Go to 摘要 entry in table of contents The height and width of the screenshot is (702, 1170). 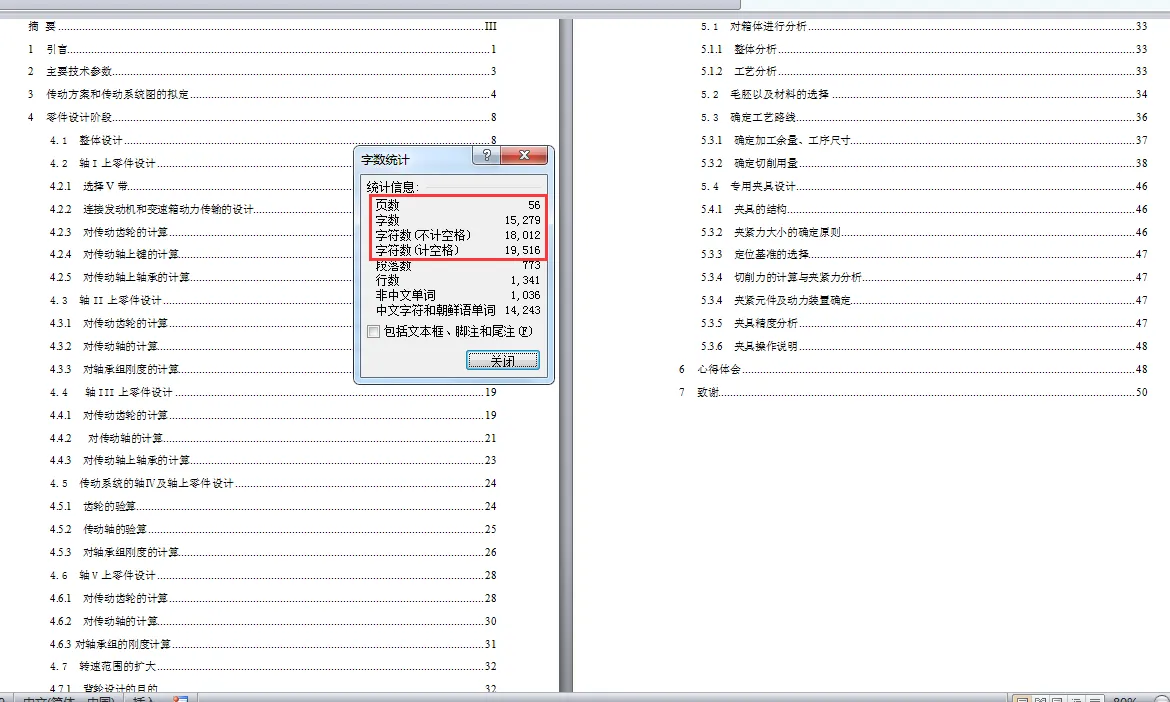coord(262,26)
